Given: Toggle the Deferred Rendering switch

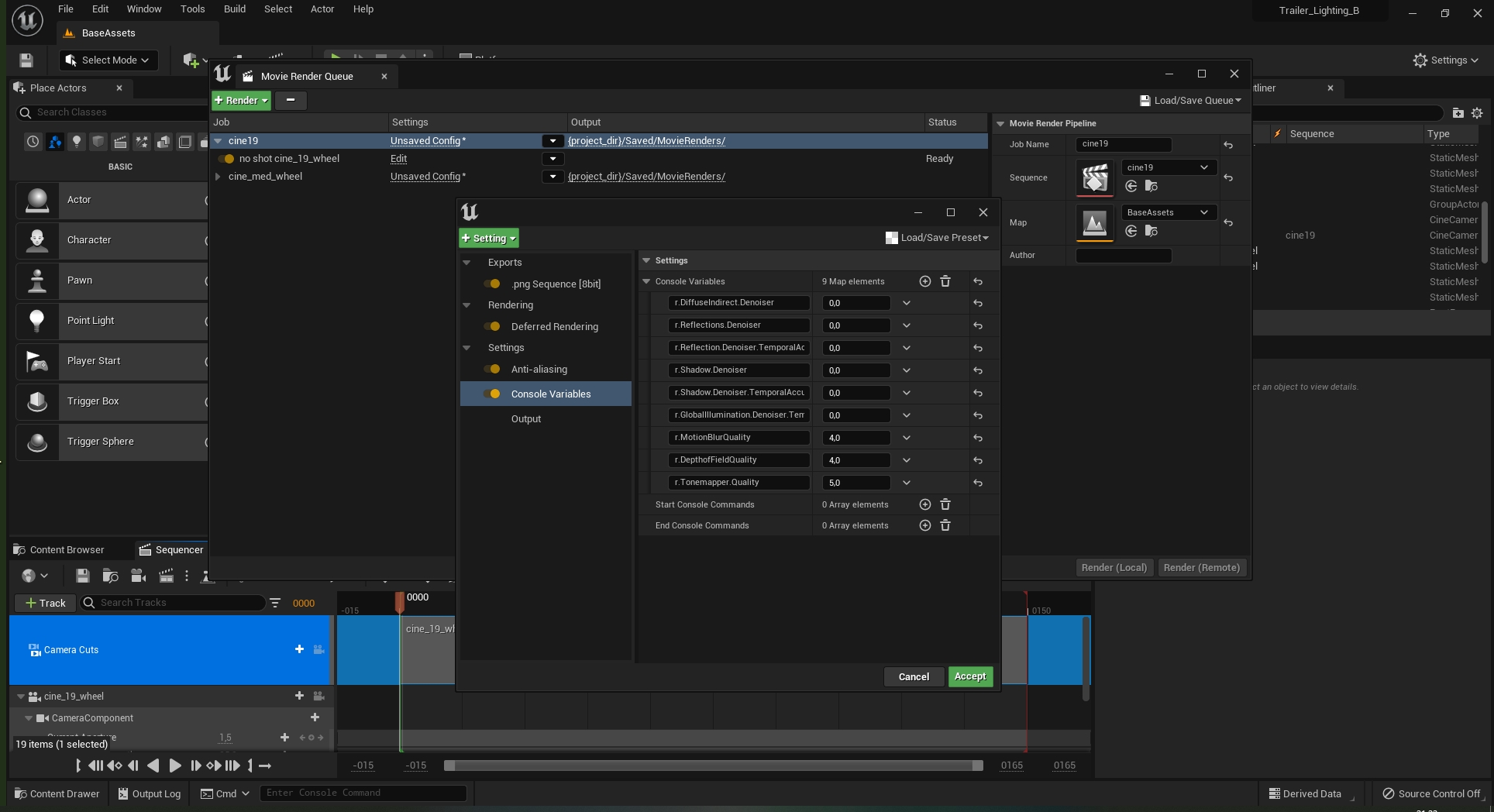Looking at the screenshot, I should [x=491, y=326].
